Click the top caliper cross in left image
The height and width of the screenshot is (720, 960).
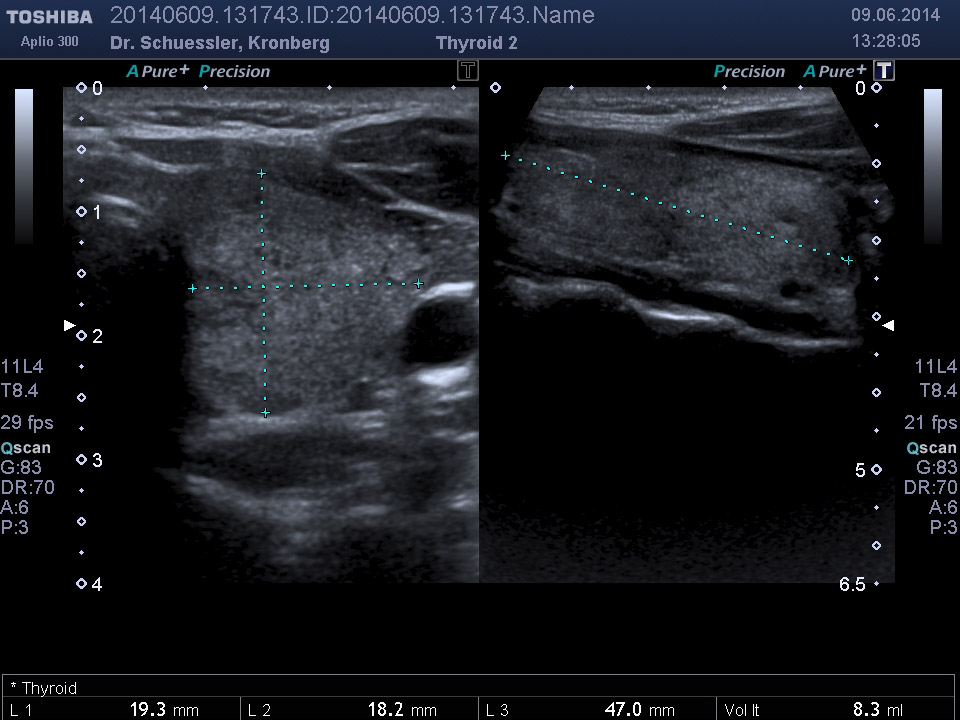262,174
